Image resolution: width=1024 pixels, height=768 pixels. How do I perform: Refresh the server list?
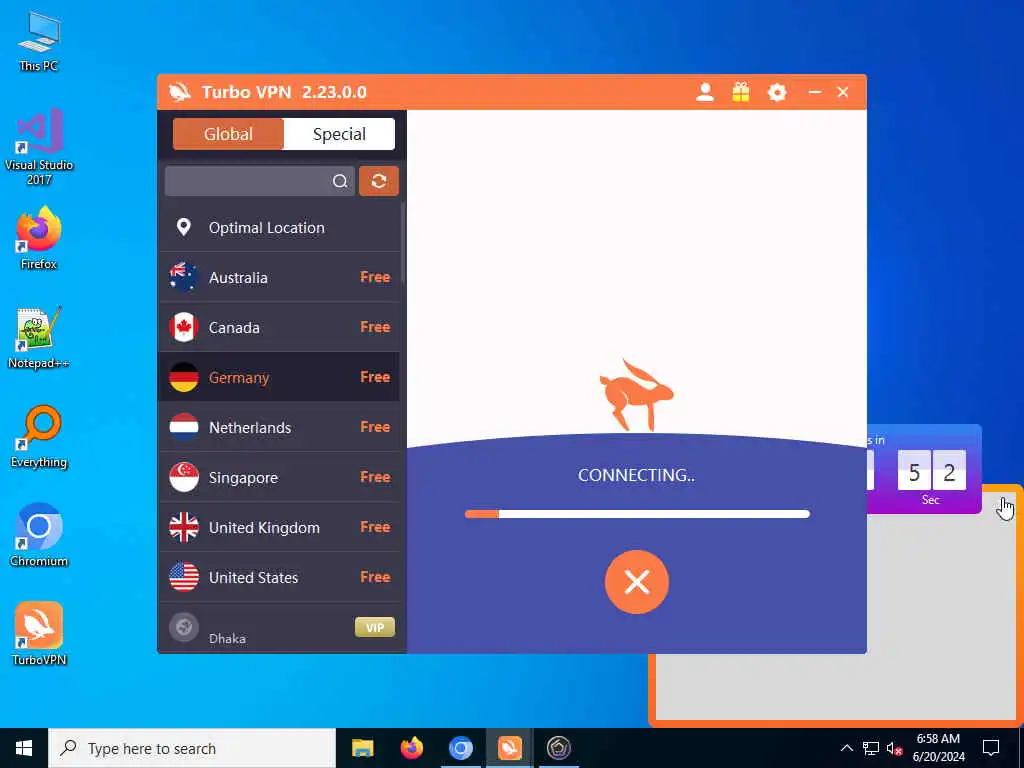click(x=379, y=181)
